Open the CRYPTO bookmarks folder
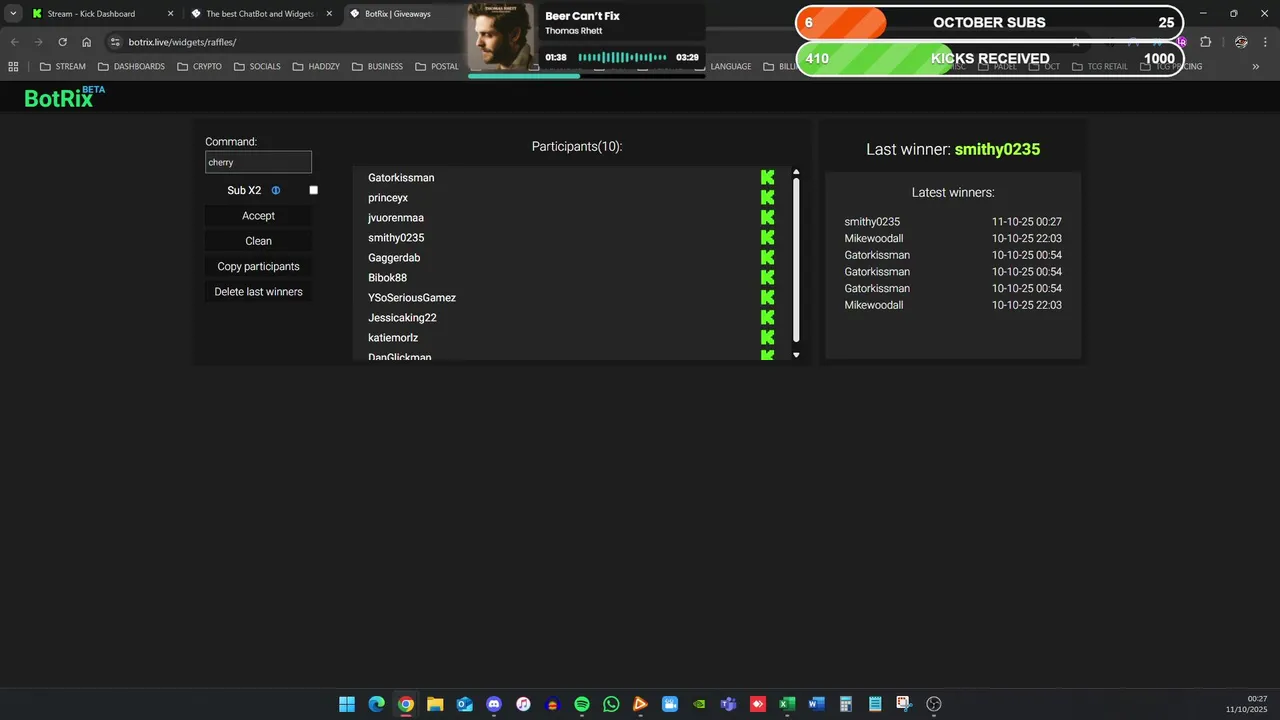 199,67
